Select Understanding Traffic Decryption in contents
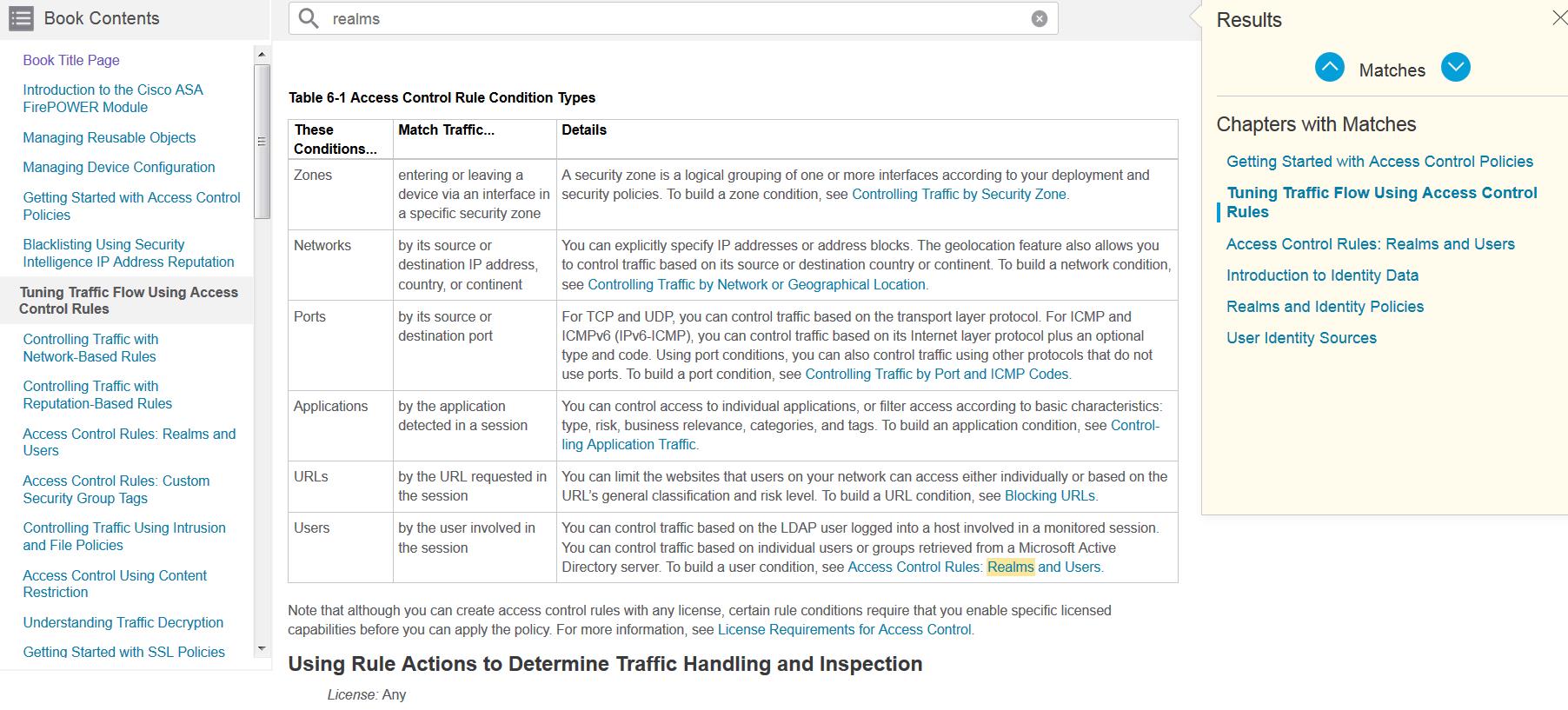Viewport: 1568px width, 710px height. pos(123,622)
